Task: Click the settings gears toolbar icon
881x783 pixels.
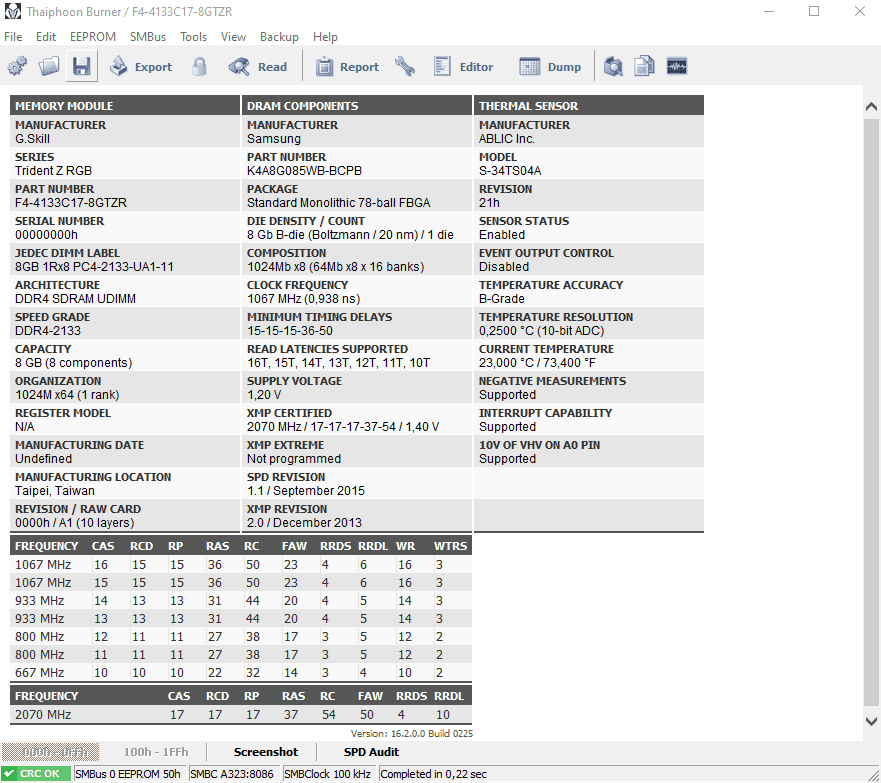Action: tap(17, 66)
